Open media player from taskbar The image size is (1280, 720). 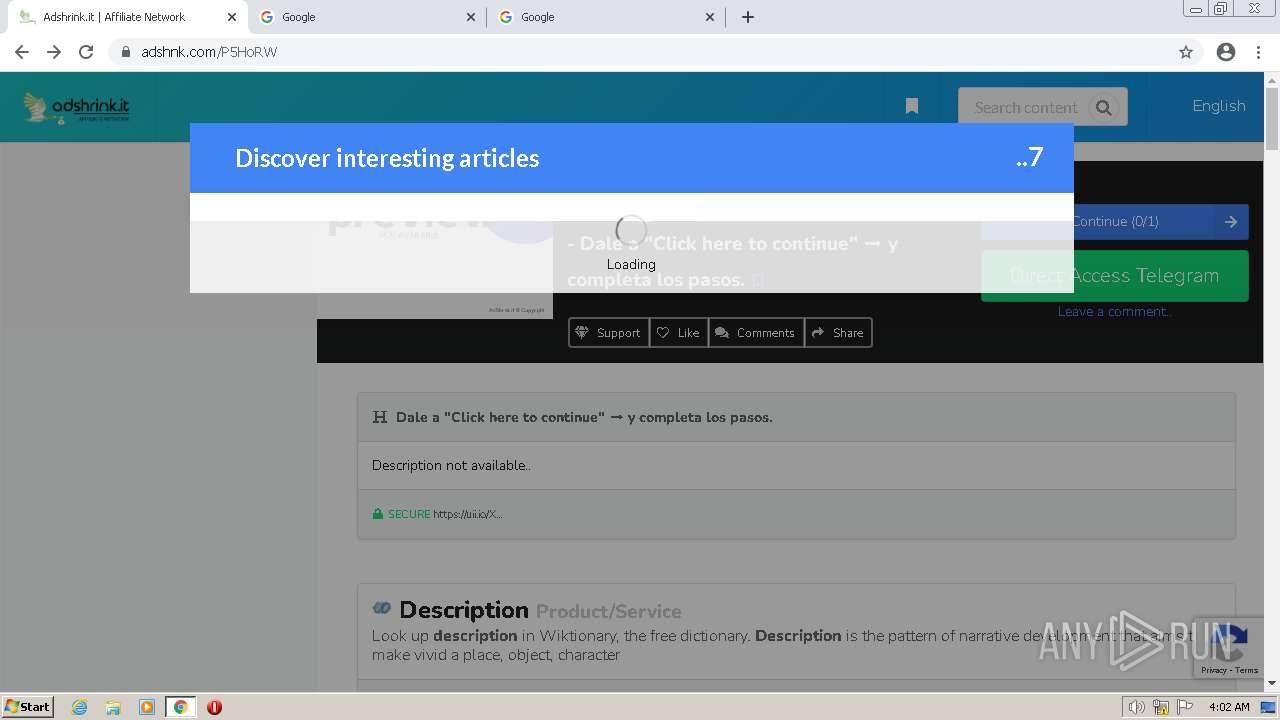[147, 707]
